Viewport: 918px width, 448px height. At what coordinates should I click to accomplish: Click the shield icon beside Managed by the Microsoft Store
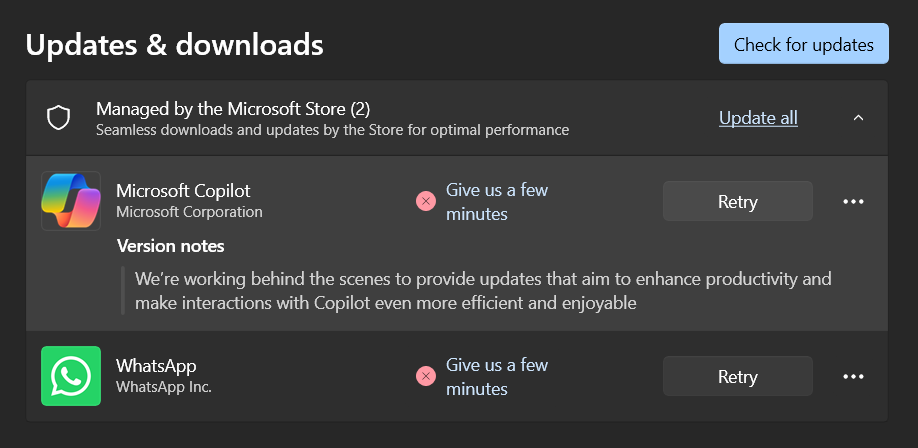(59, 118)
